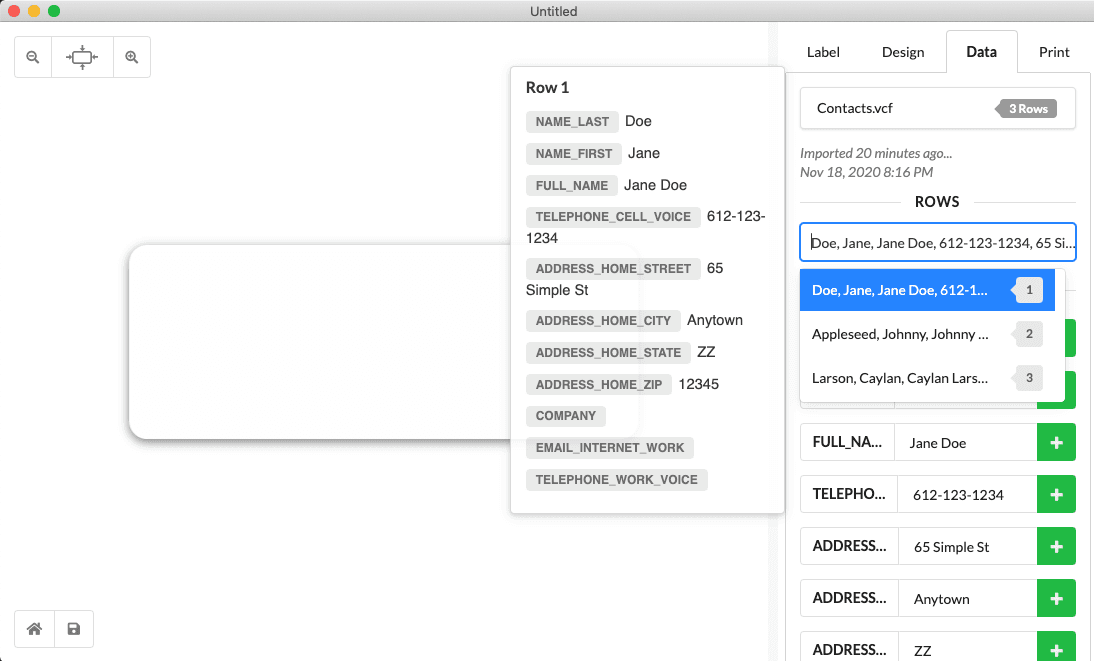Open the Print tab
The image size is (1094, 661).
tap(1053, 52)
